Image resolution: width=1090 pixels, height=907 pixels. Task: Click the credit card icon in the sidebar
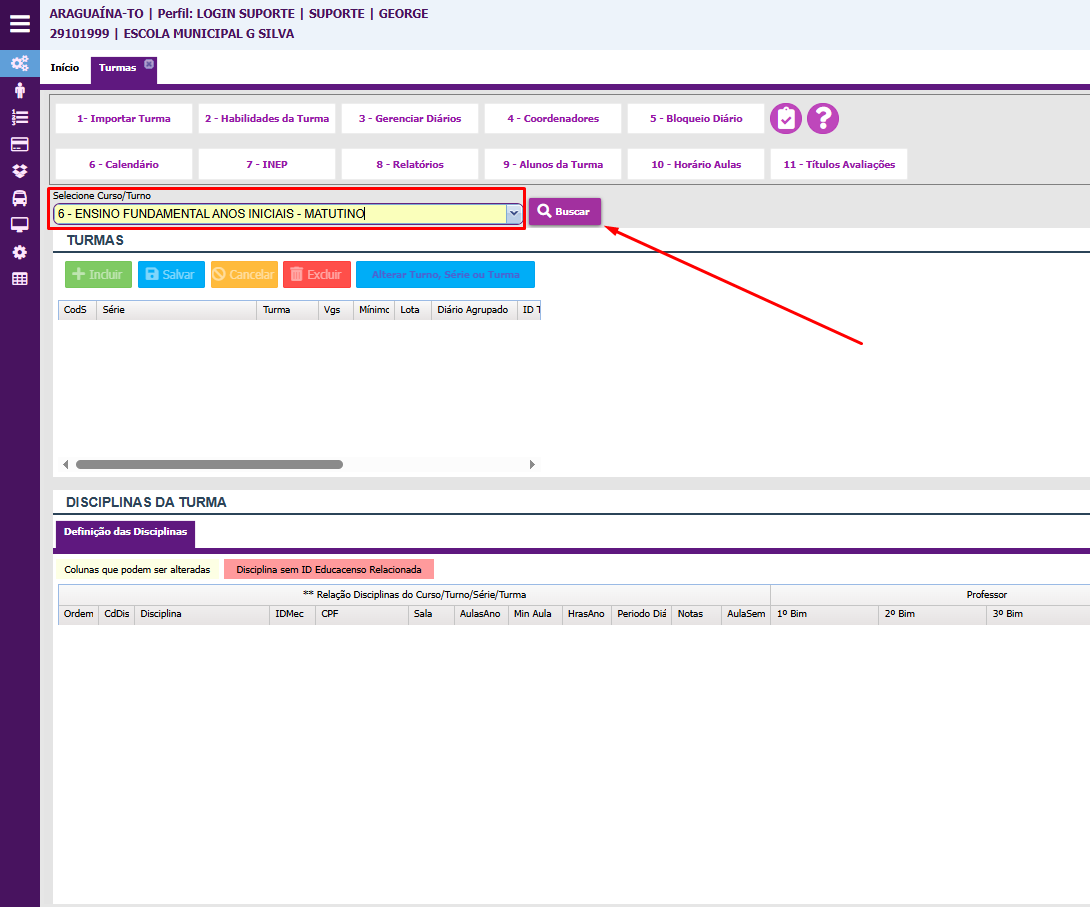pos(19,144)
